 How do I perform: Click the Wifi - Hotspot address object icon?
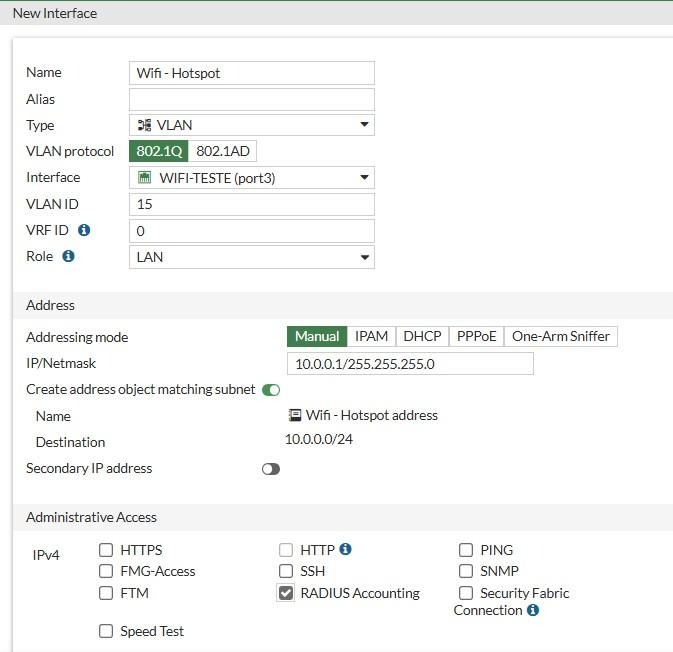point(295,415)
